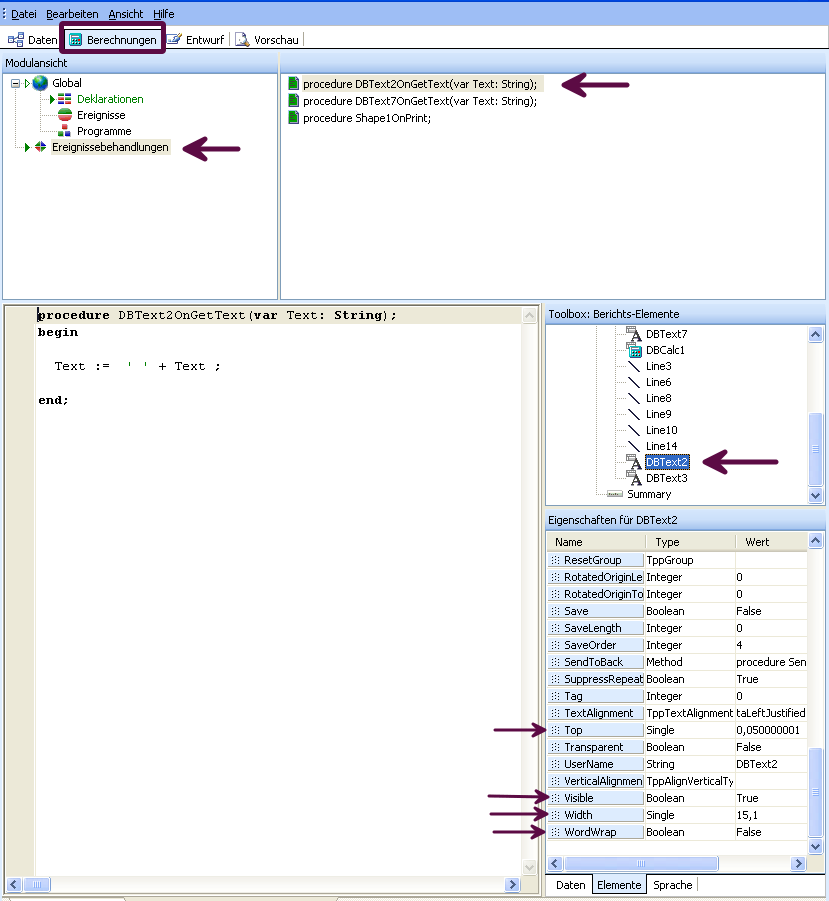This screenshot has height=901, width=829.
Task: Click the DBCalc1 calculator icon
Action: coord(634,350)
